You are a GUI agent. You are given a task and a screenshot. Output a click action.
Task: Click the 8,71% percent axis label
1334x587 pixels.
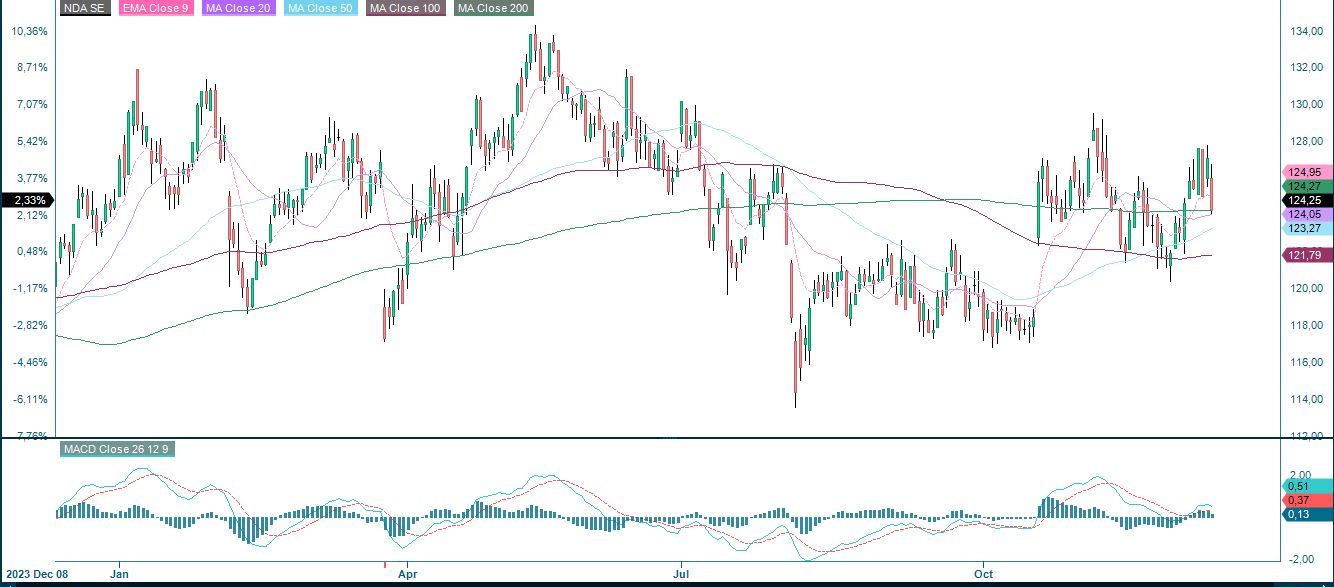pyautogui.click(x=31, y=67)
